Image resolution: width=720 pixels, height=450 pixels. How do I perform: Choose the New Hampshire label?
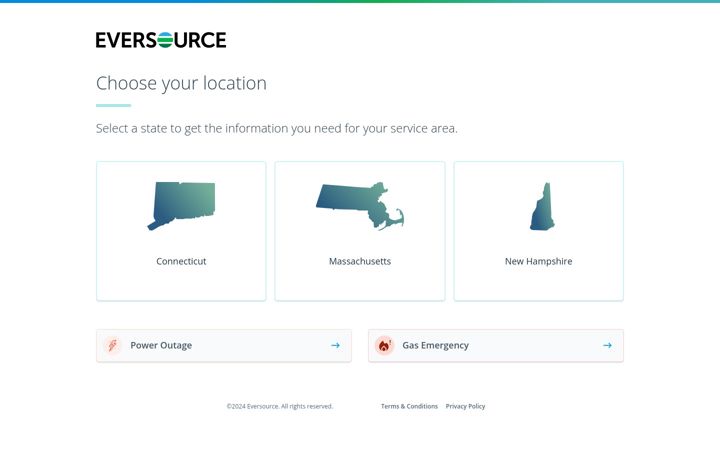coord(539,261)
